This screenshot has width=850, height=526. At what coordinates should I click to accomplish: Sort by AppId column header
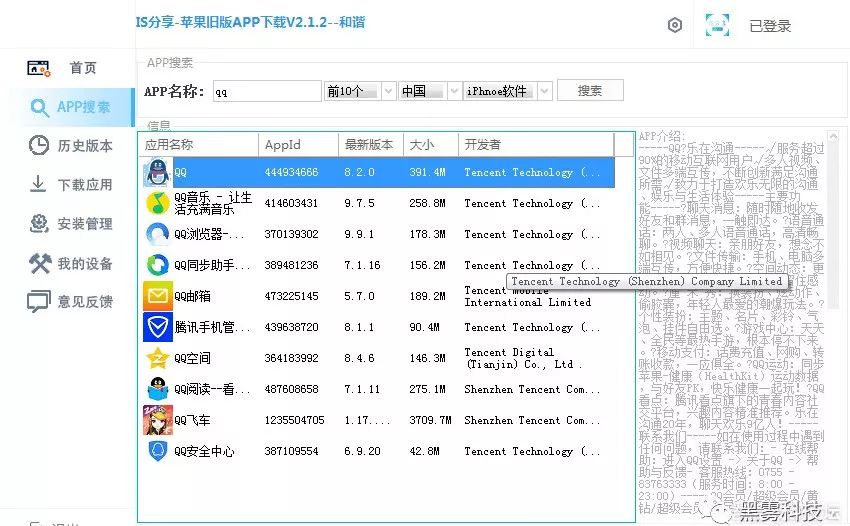[298, 145]
